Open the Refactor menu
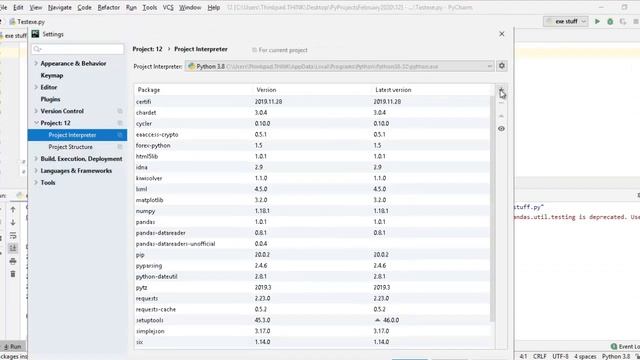 [x=109, y=7]
